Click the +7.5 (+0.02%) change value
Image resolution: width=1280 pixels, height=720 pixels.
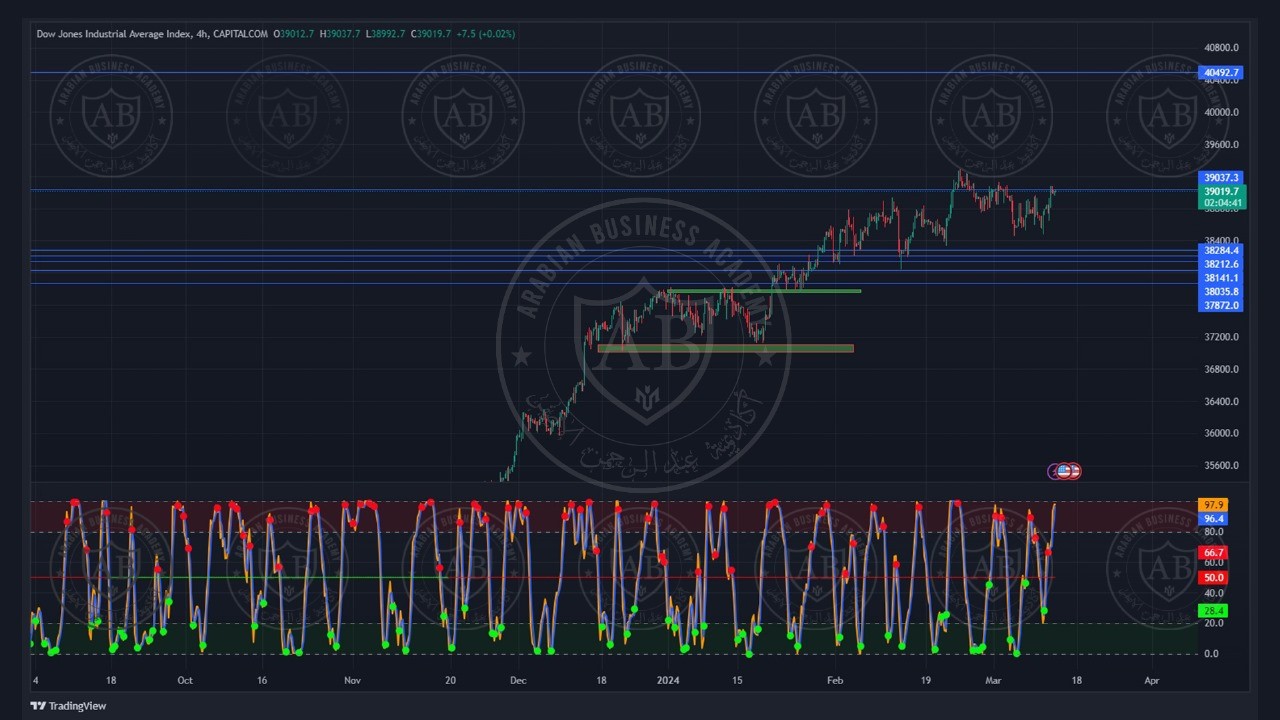point(486,34)
